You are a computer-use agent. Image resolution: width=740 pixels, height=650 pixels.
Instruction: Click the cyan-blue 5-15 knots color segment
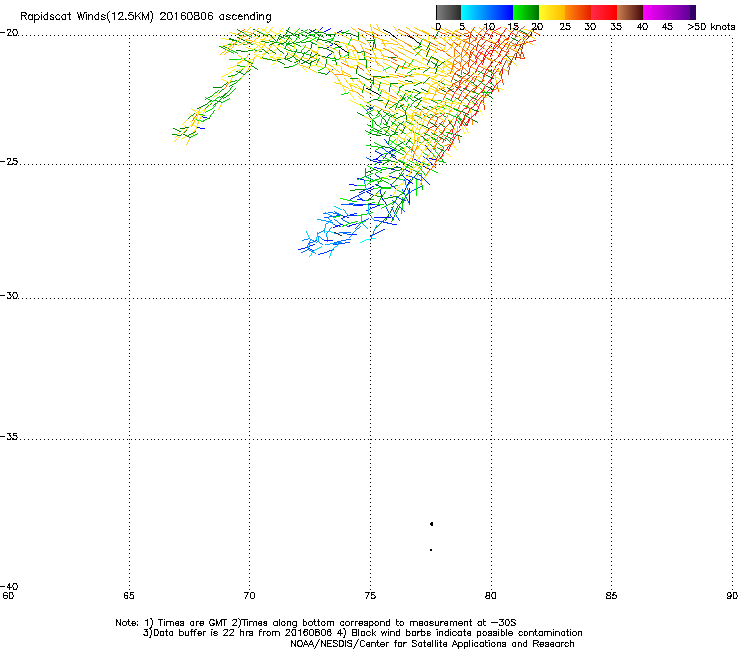487,12
